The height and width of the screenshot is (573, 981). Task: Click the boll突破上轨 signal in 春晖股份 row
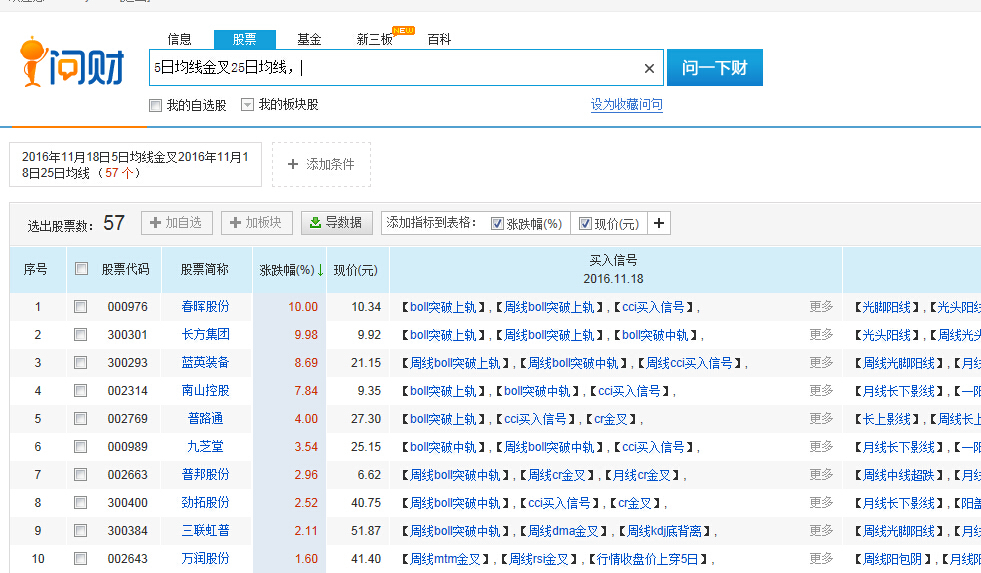[x=443, y=307]
